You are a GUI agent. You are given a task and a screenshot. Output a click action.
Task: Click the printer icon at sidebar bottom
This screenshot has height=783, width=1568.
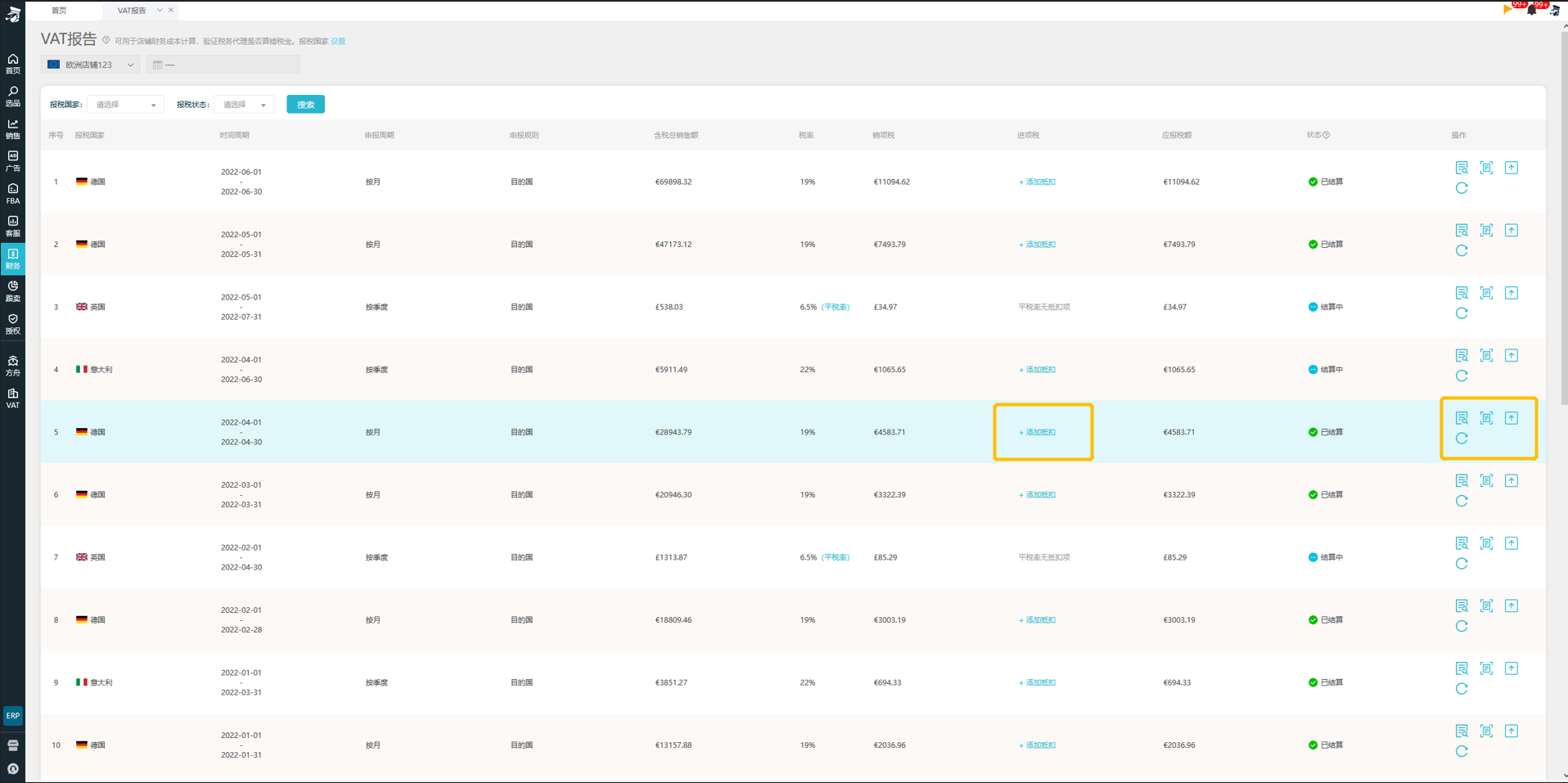13,745
